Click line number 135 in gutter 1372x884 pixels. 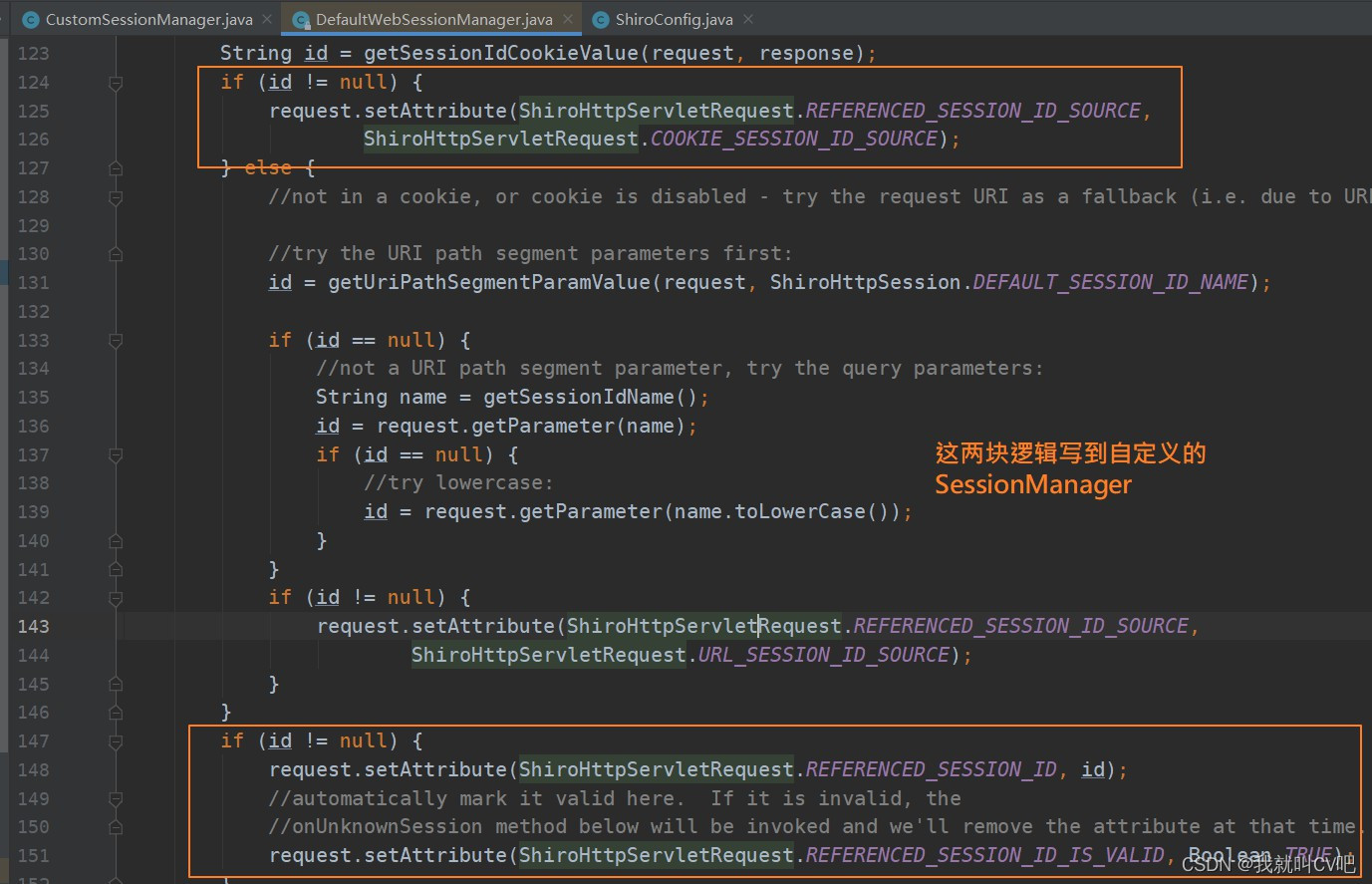pos(33,398)
